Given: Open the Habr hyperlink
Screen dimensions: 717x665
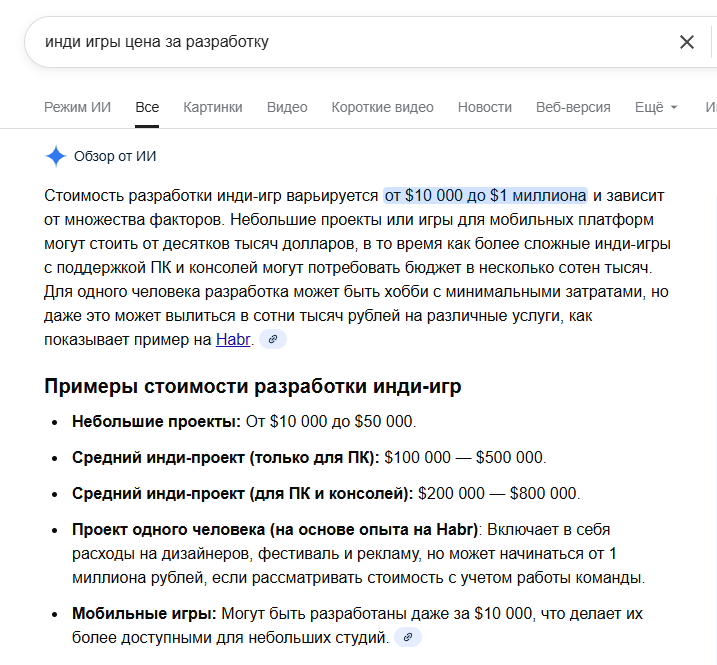Looking at the screenshot, I should [x=230, y=340].
